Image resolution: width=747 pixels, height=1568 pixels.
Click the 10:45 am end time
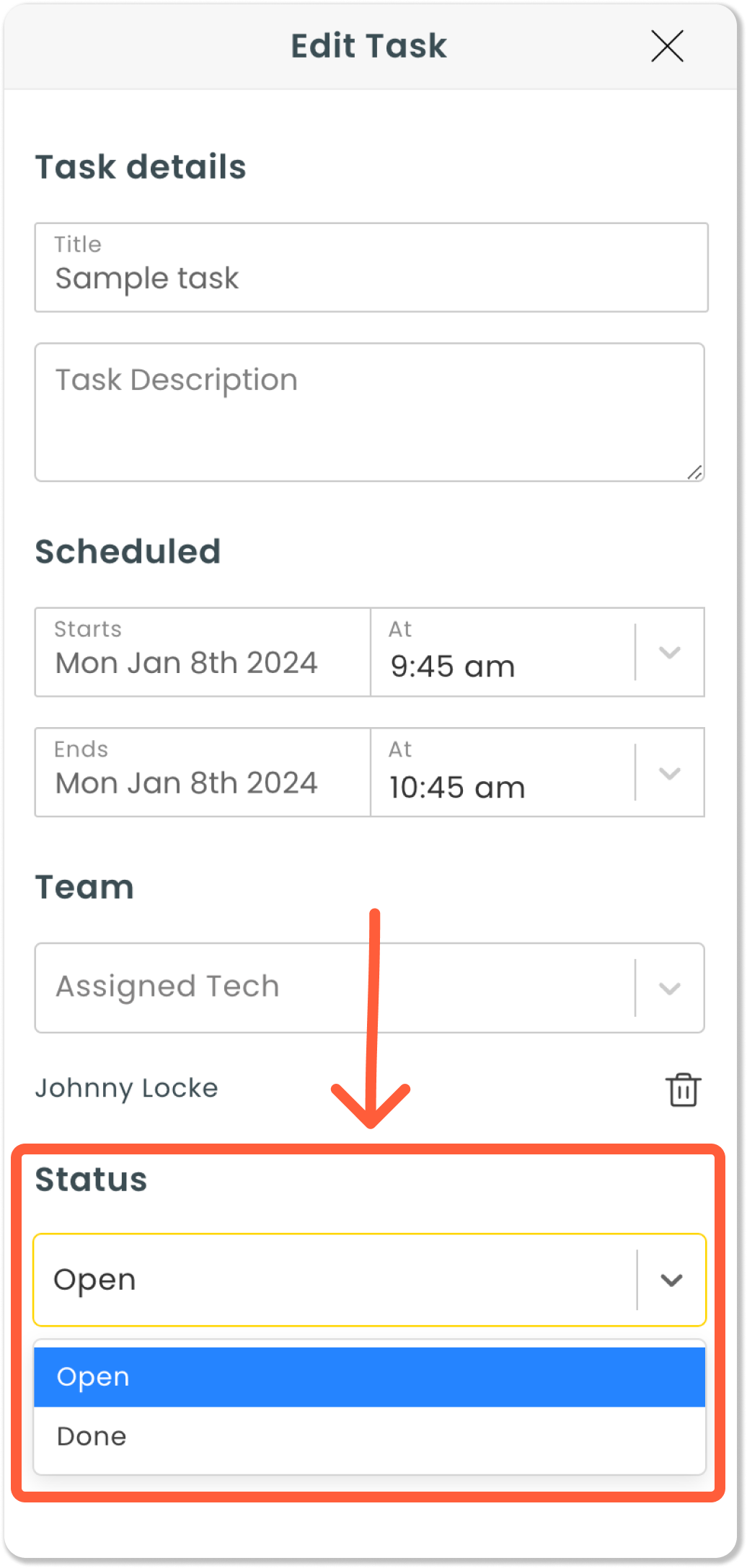point(456,787)
